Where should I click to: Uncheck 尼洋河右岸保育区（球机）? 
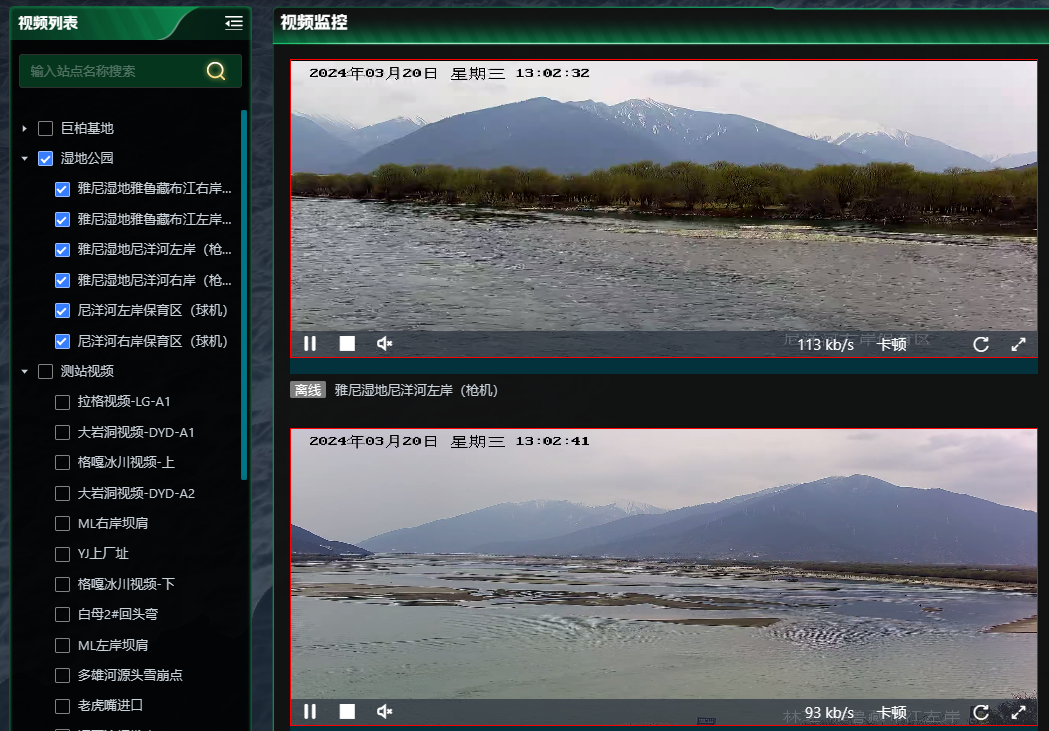point(61,340)
